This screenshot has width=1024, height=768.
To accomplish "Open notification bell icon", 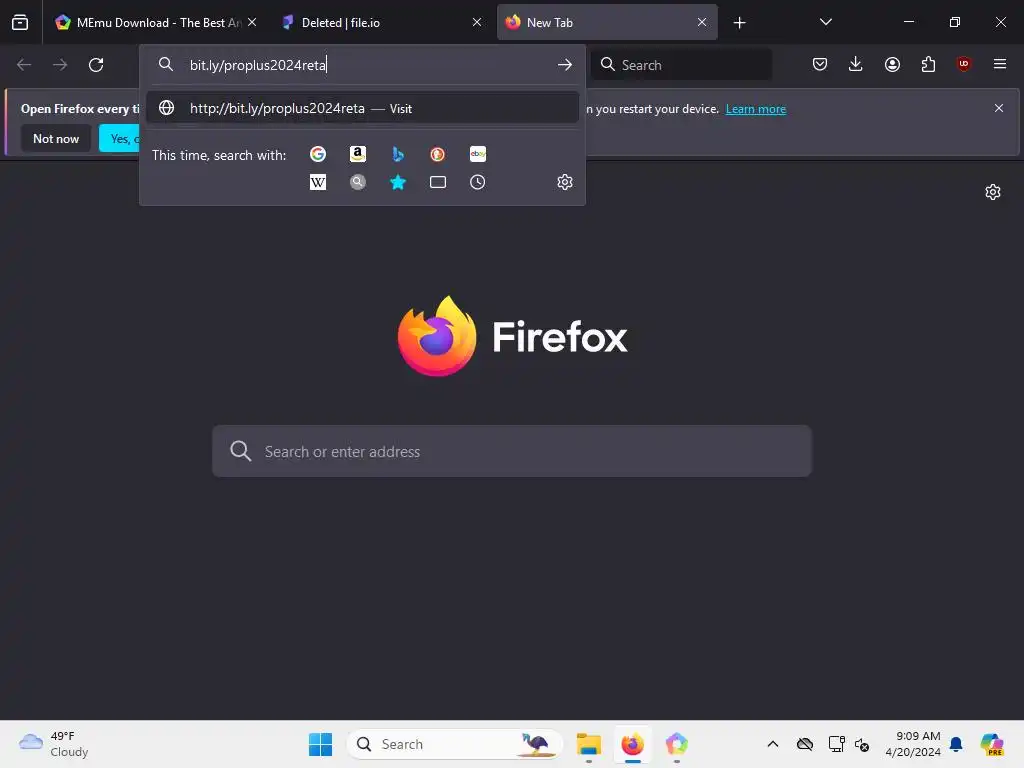I will pos(956,744).
